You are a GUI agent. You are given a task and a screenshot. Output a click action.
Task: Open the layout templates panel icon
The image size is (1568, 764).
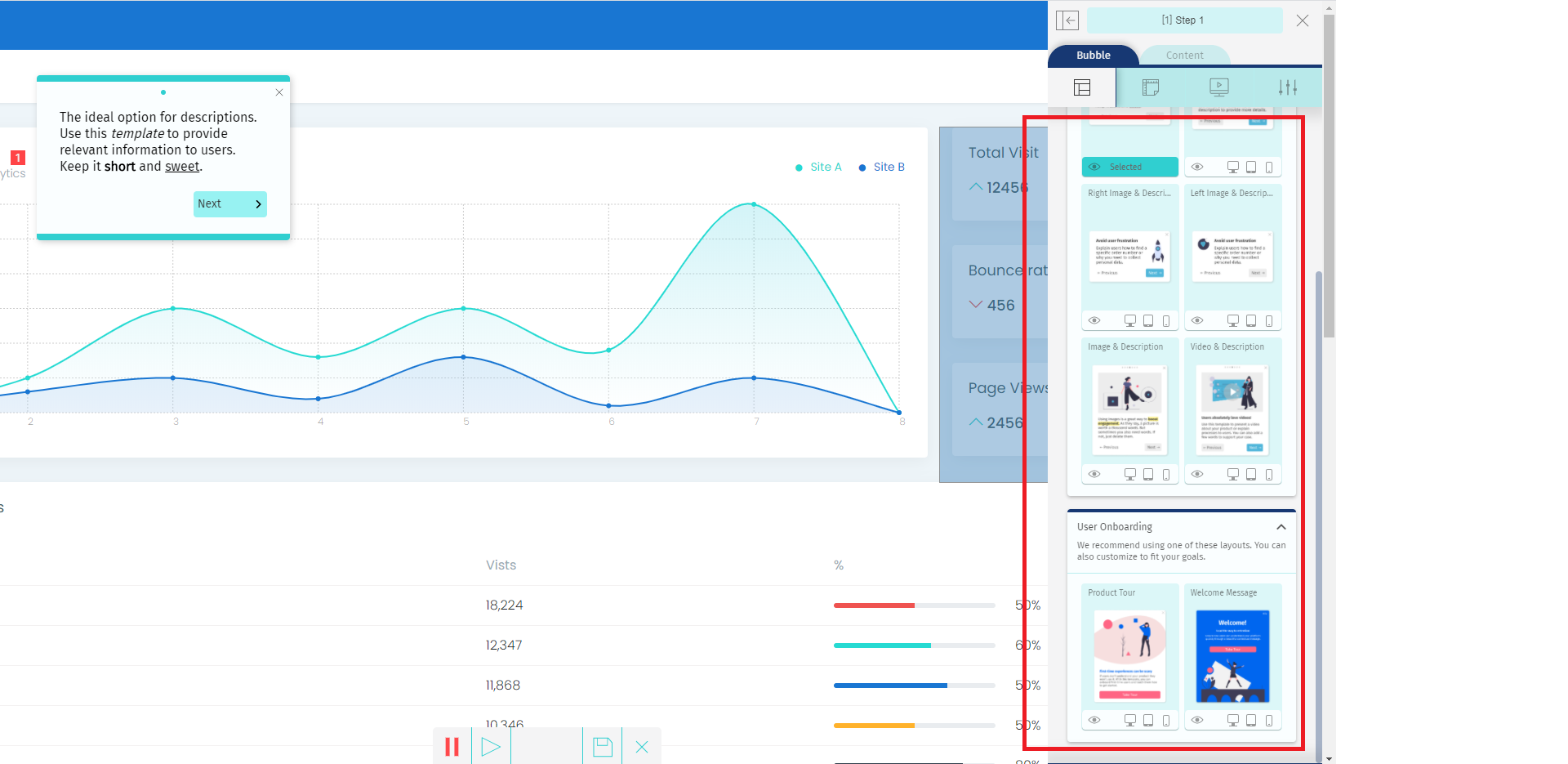pos(1082,87)
